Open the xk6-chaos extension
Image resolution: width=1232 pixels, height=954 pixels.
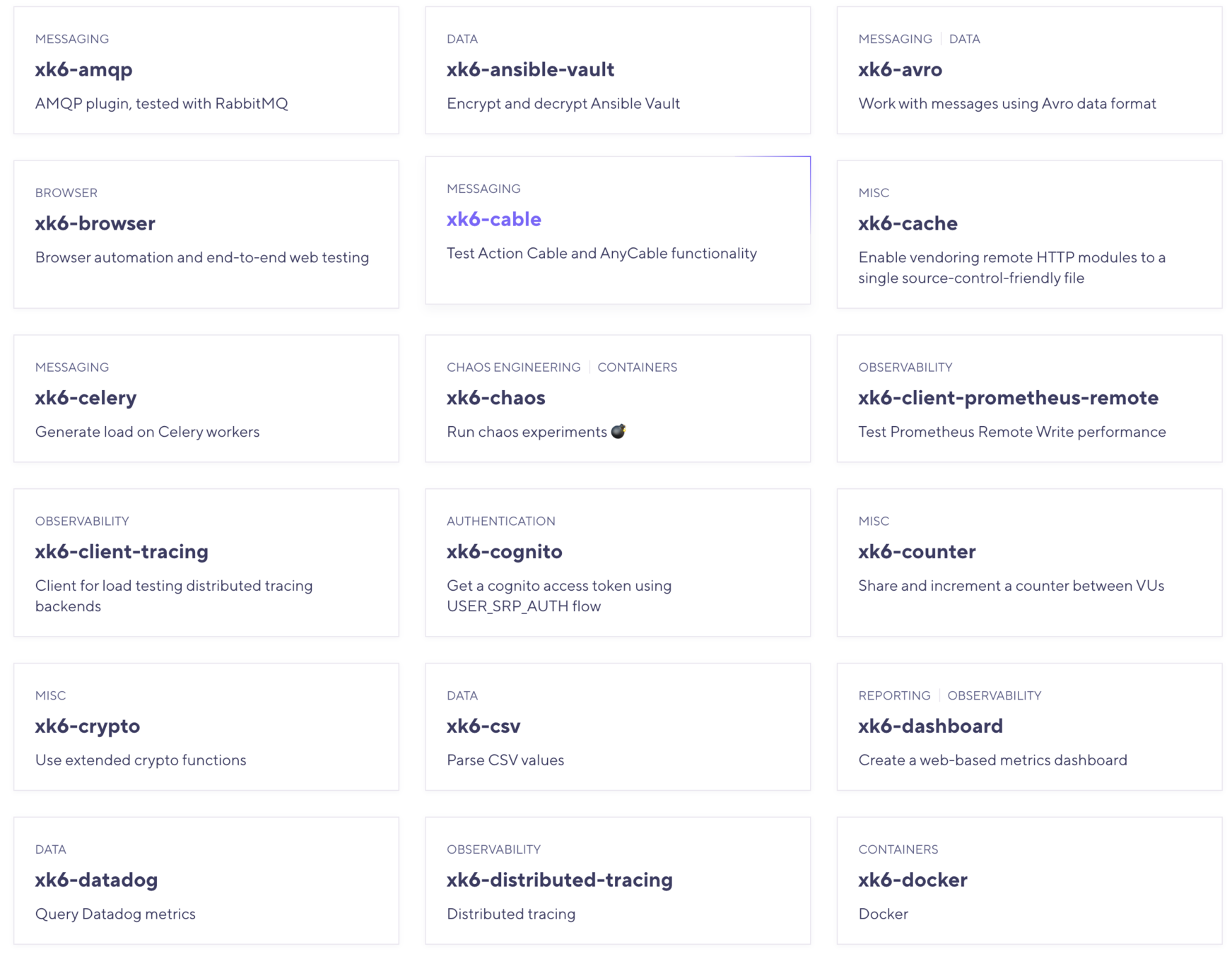click(x=495, y=398)
